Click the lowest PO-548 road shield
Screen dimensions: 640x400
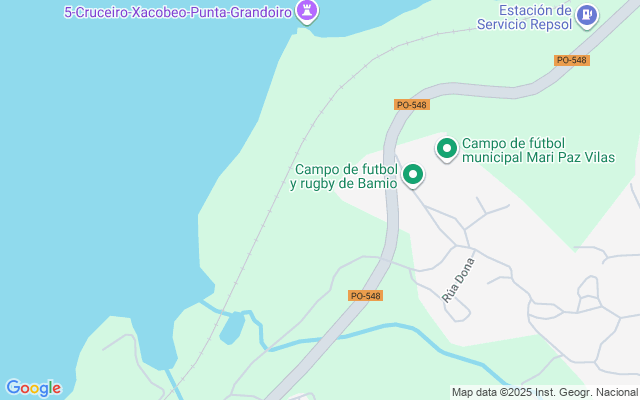[365, 296]
